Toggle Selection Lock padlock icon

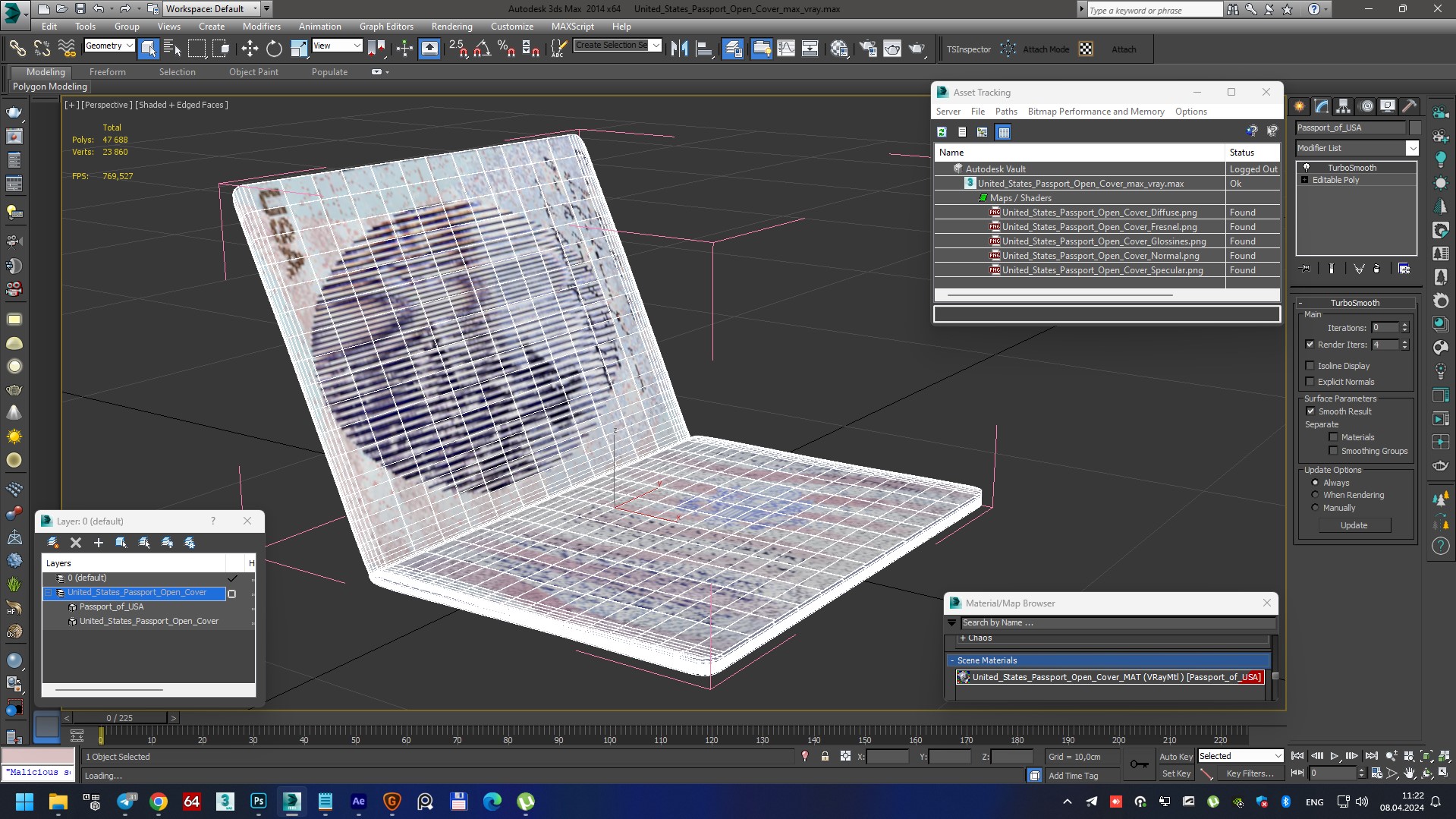825,757
